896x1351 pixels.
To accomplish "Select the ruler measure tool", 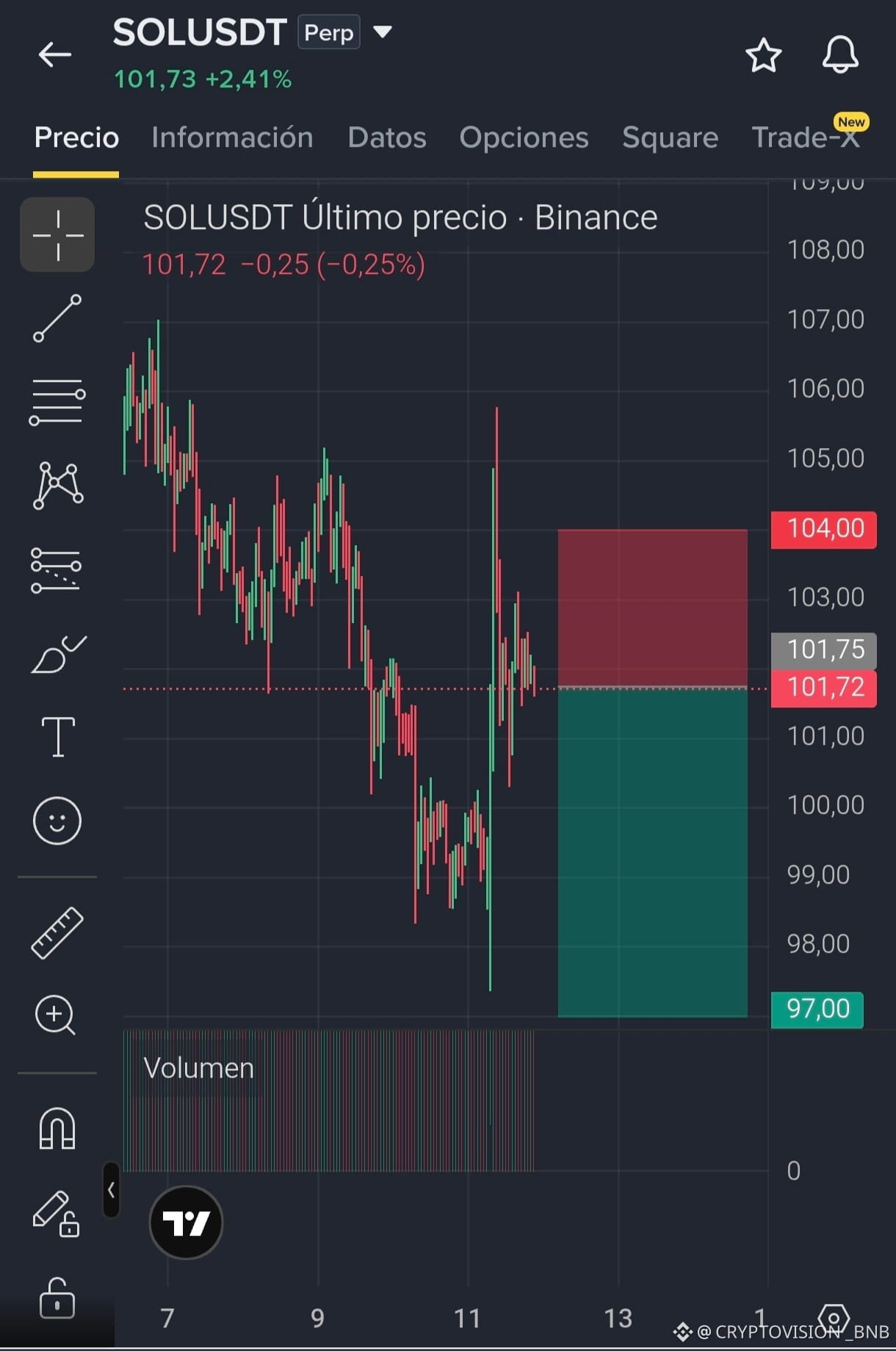I will 57,933.
